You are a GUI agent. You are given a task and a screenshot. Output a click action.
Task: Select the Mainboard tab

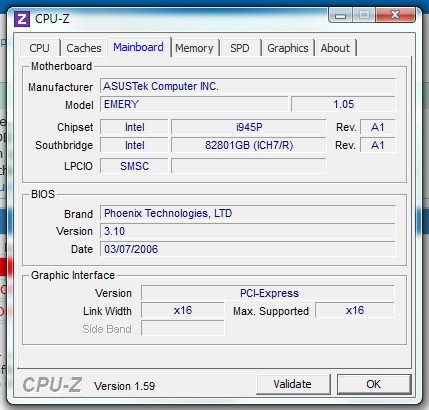tap(139, 47)
